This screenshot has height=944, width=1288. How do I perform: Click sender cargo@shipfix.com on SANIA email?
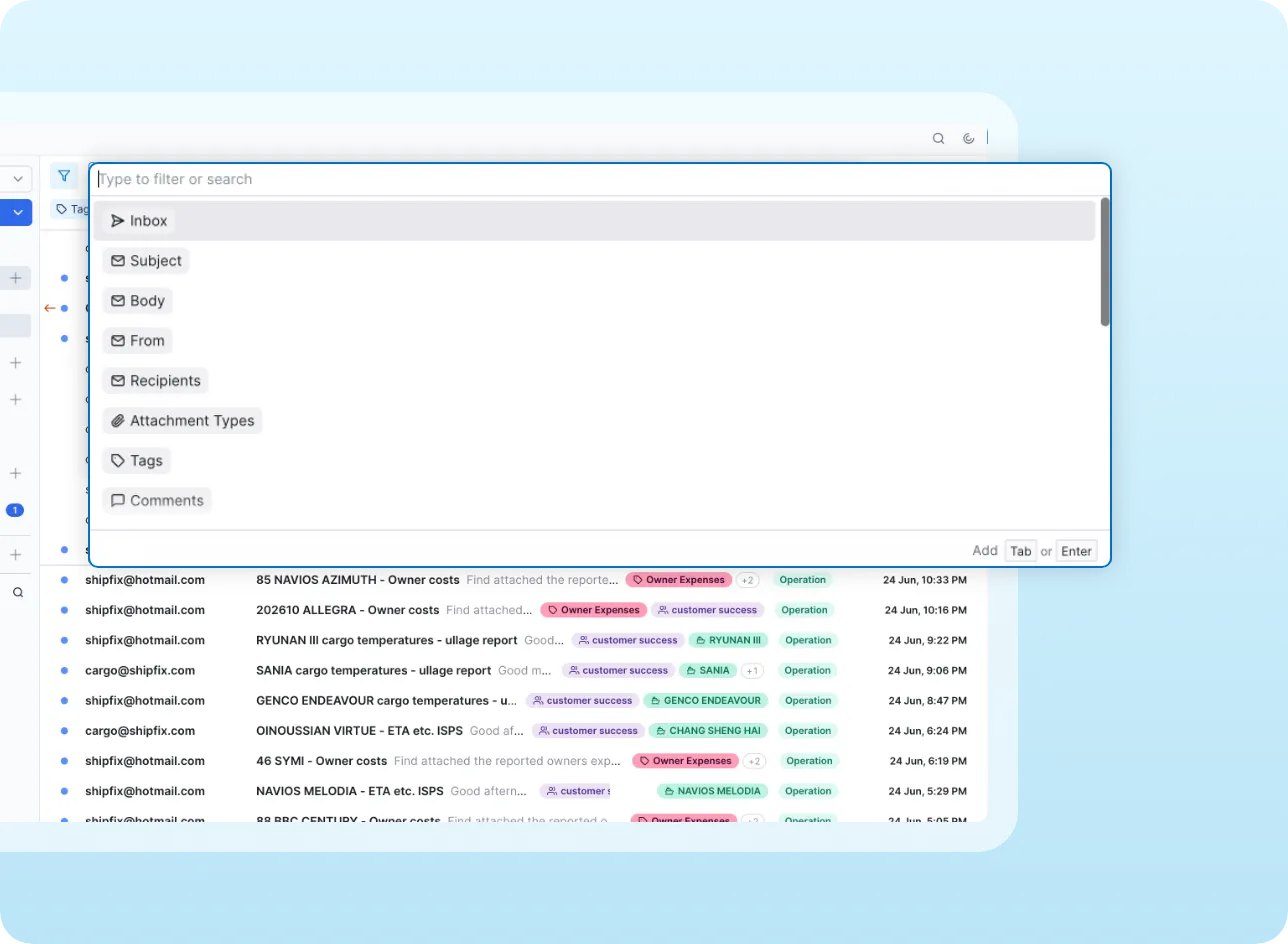(140, 670)
